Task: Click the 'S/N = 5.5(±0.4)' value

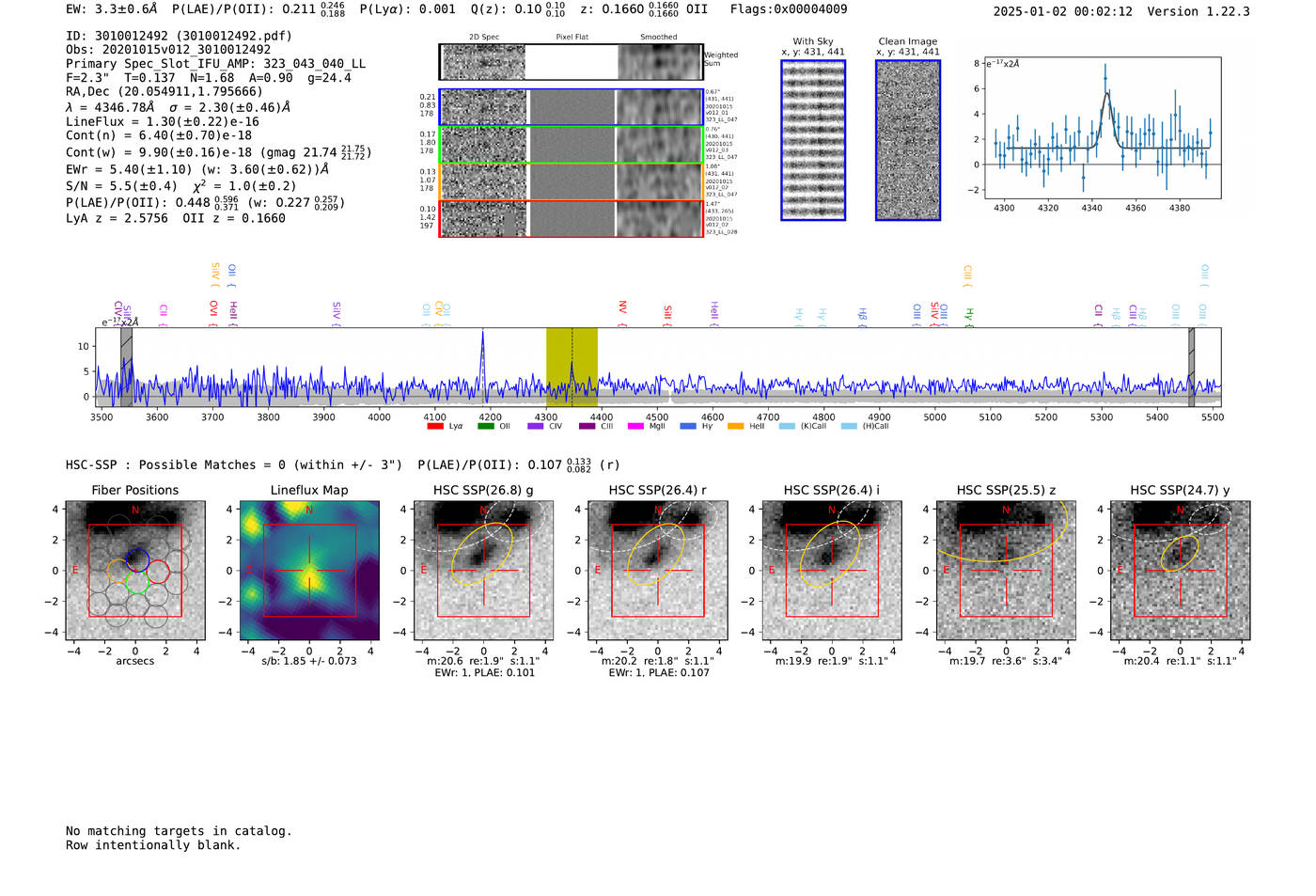Action: (122, 186)
